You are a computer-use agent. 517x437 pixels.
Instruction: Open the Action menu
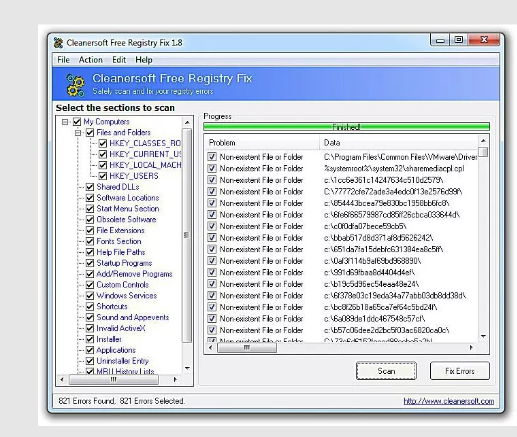90,60
